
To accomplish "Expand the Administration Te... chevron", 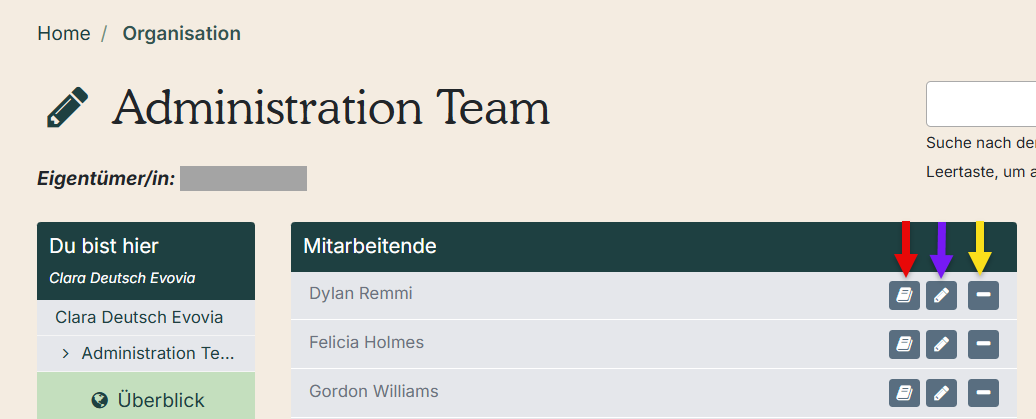I will [65, 354].
